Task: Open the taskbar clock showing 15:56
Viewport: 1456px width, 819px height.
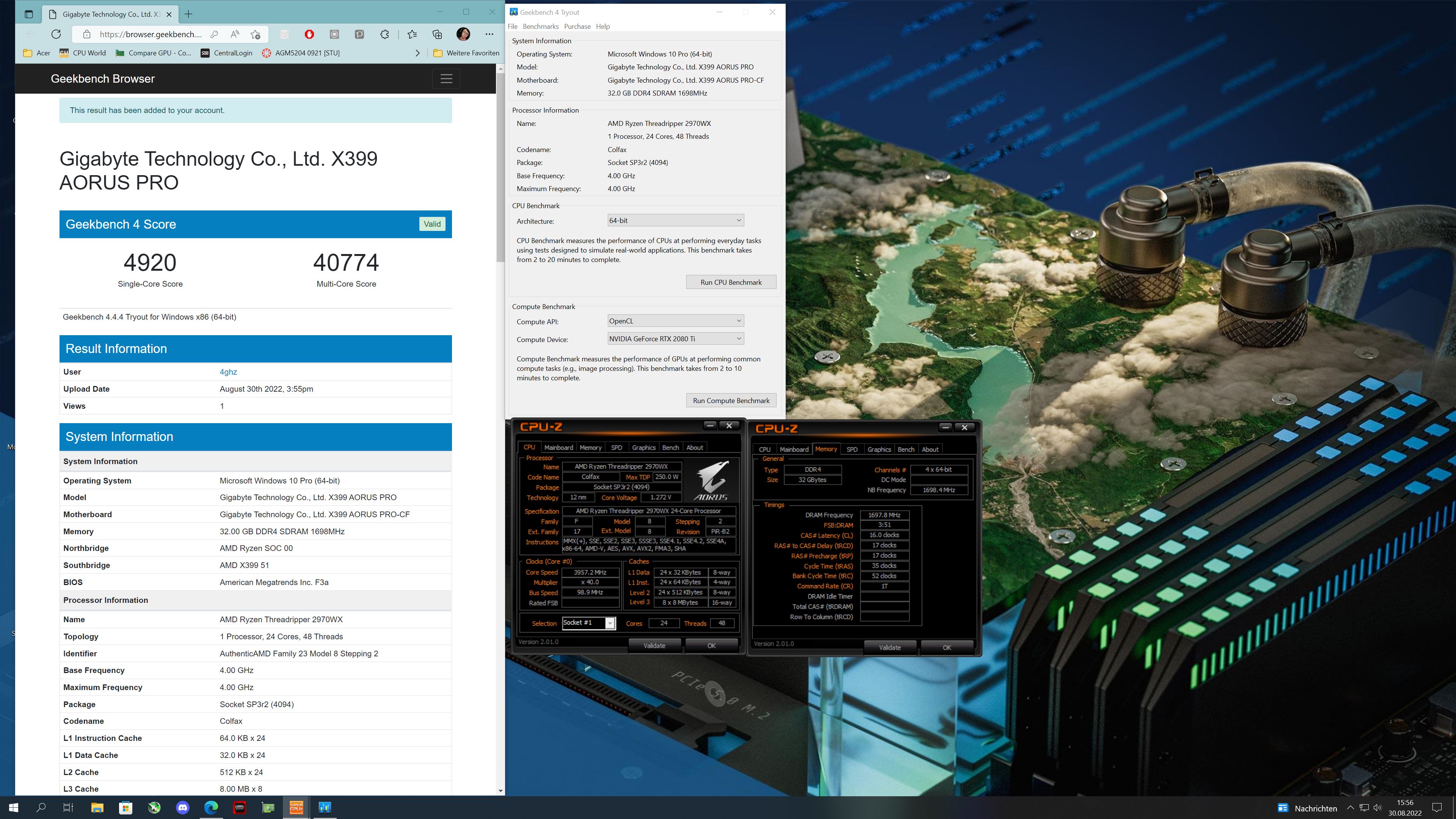Action: (x=1404, y=808)
